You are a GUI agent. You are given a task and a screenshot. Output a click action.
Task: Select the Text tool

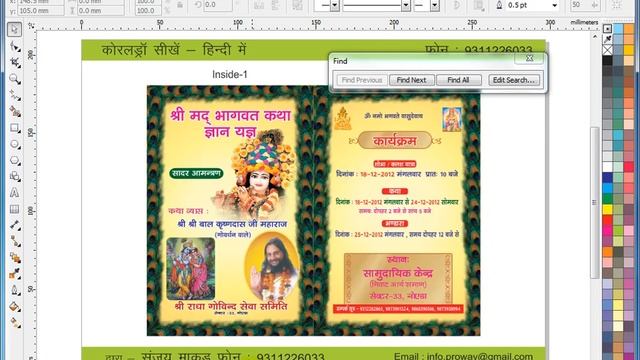click(15, 193)
